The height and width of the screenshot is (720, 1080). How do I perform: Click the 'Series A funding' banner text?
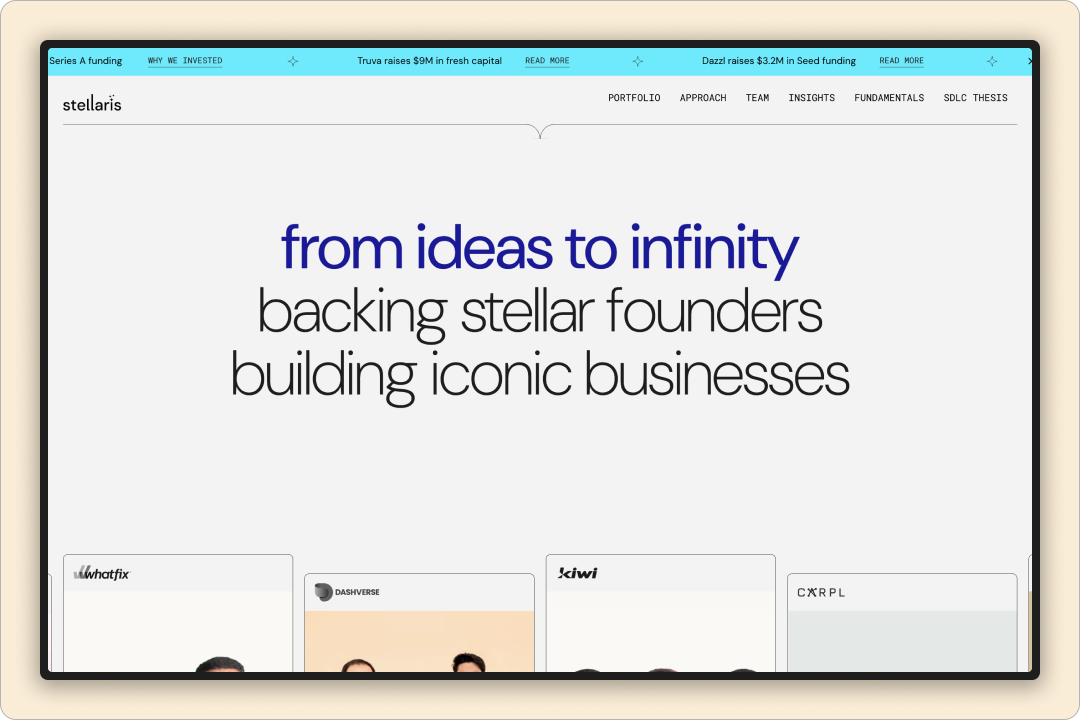tap(85, 61)
